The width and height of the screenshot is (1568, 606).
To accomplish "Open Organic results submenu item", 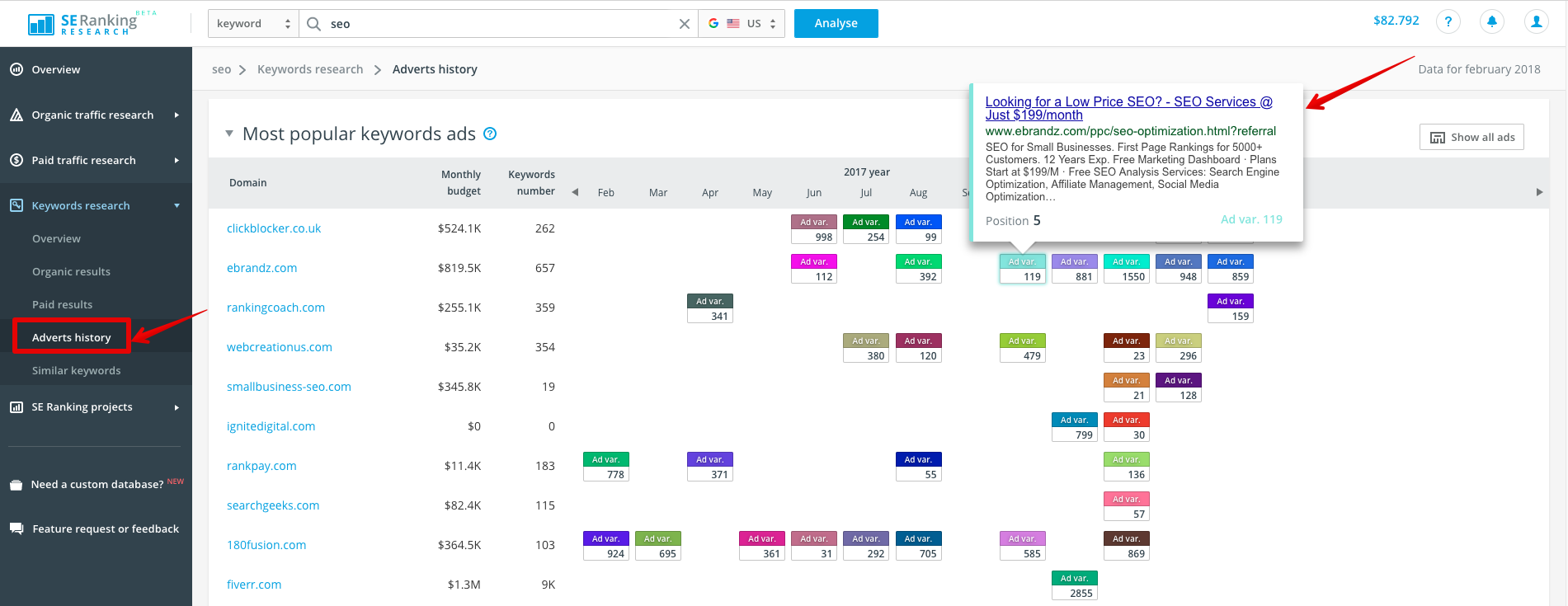I will (x=71, y=271).
